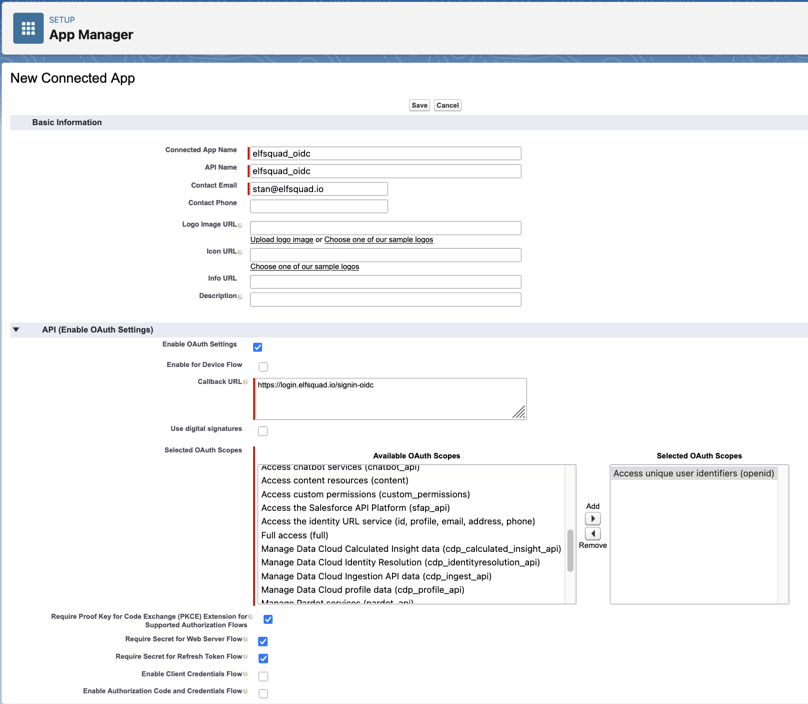808x704 pixels.
Task: Click the Save button
Action: point(419,105)
